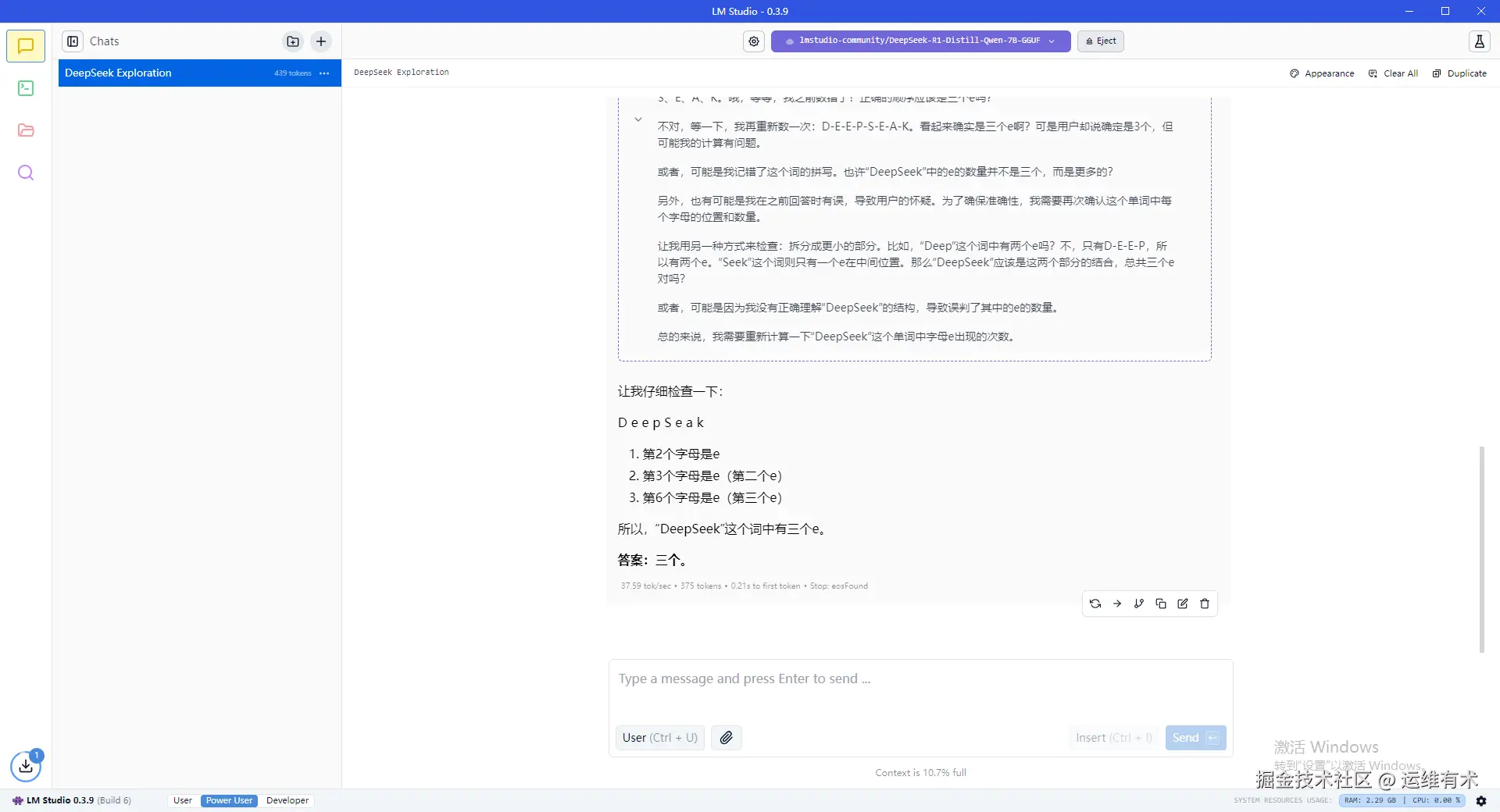
Task: Open the flask advanced configuration panel
Action: click(1479, 41)
